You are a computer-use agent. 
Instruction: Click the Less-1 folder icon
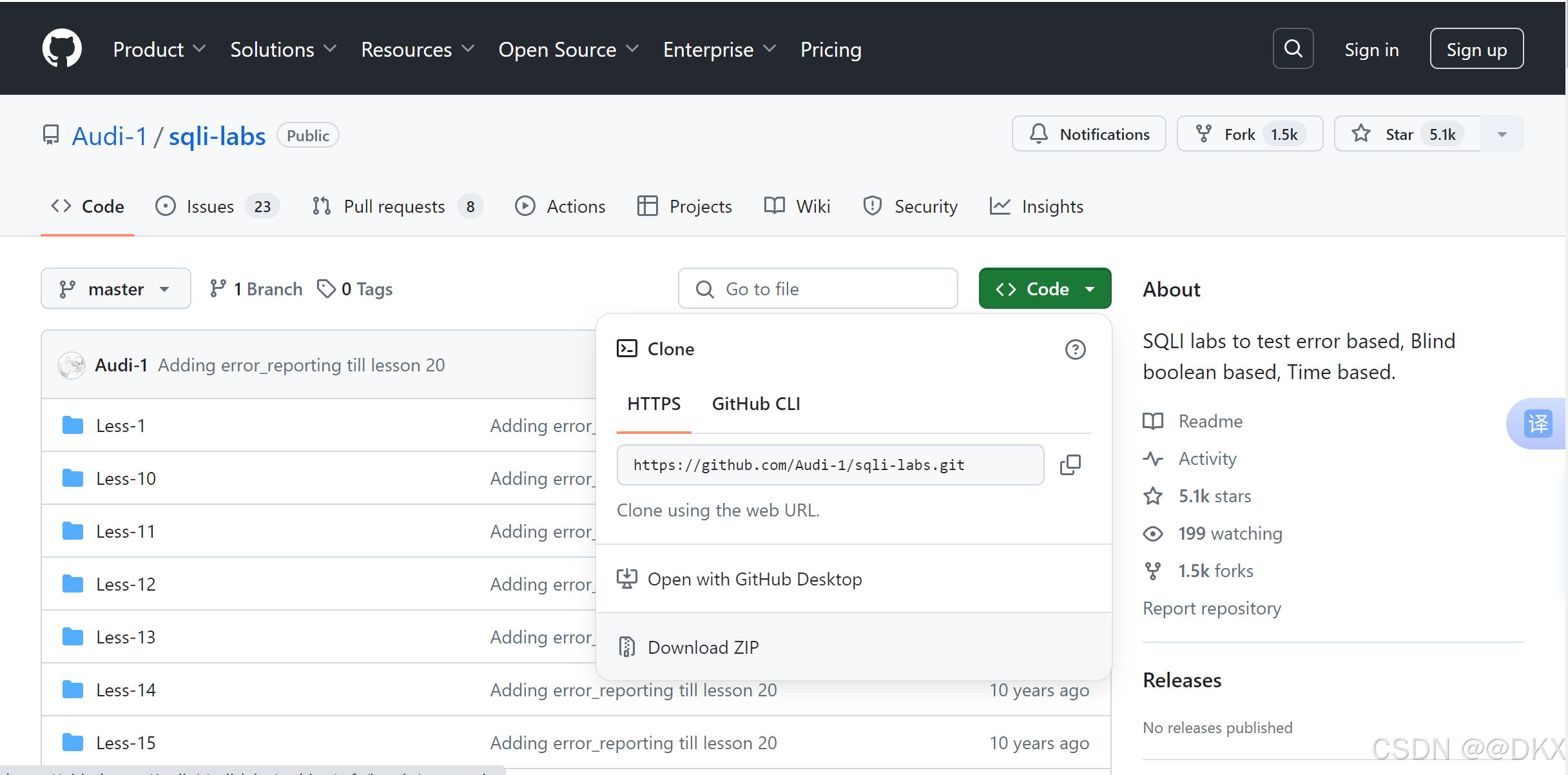click(x=73, y=426)
